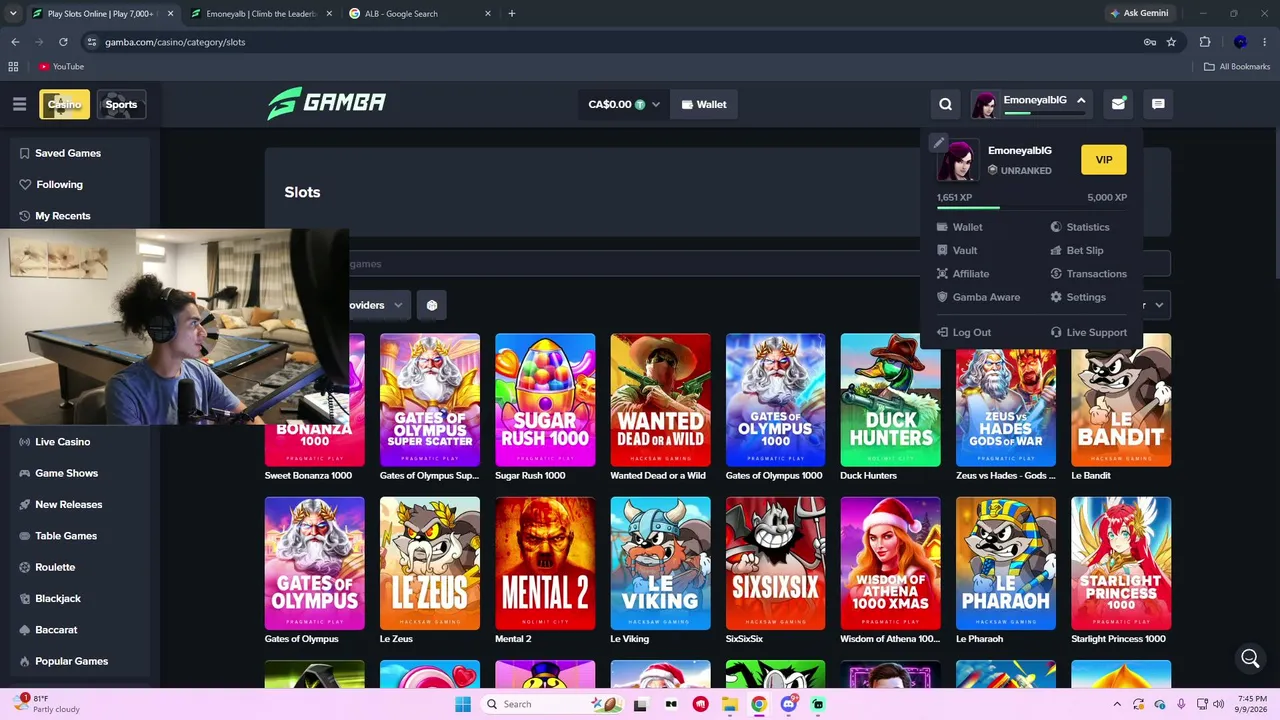The width and height of the screenshot is (1280, 720).
Task: Select the Sports tab
Action: coord(121,104)
